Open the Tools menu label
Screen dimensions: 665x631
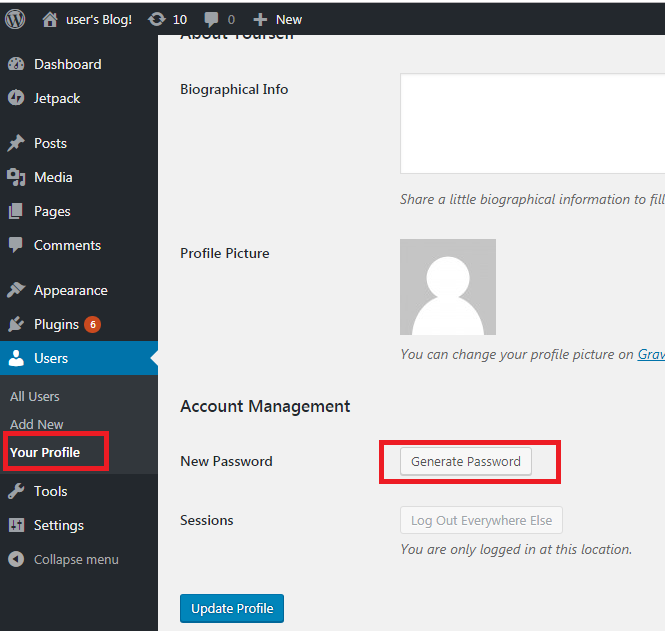(50, 491)
